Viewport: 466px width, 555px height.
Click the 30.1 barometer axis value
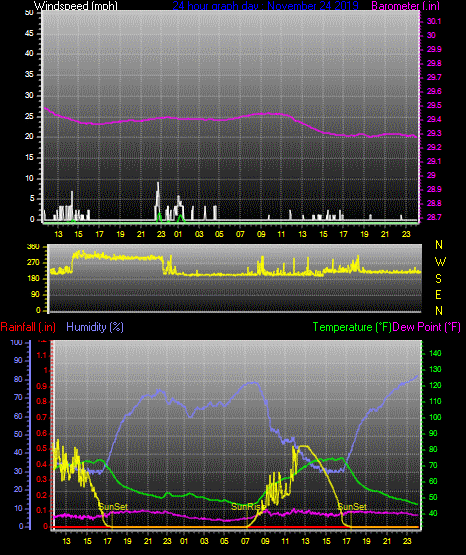(x=434, y=21)
